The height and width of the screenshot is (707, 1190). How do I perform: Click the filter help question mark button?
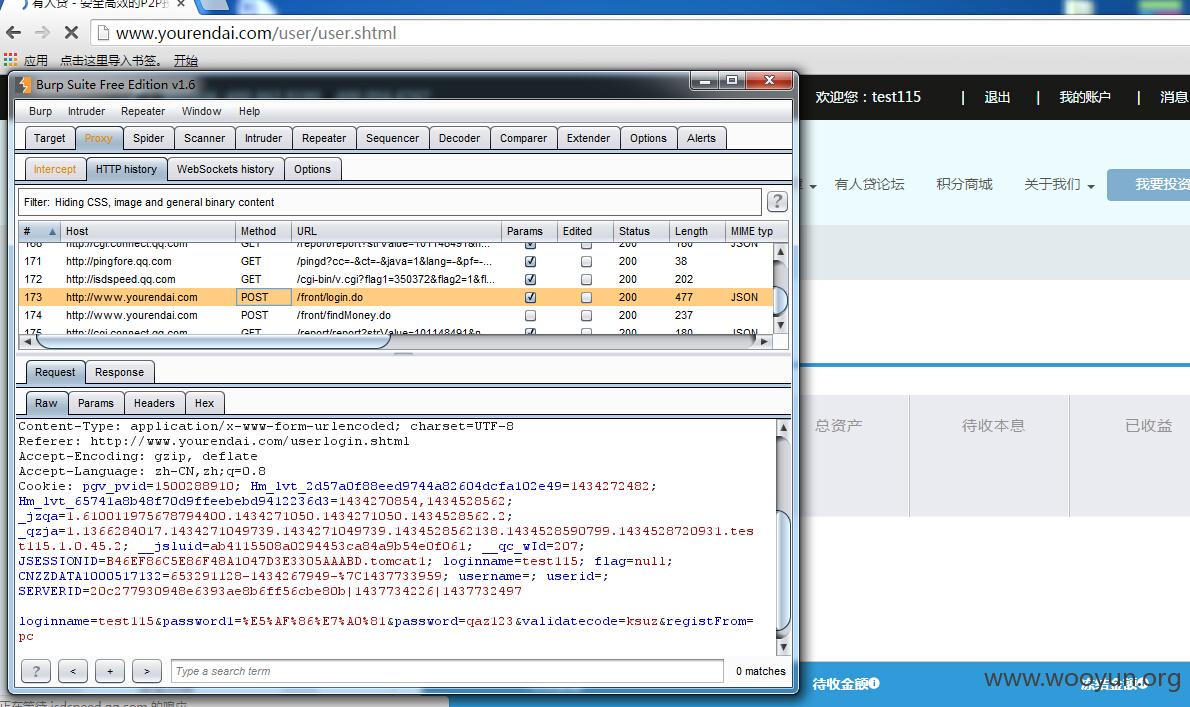[x=776, y=202]
